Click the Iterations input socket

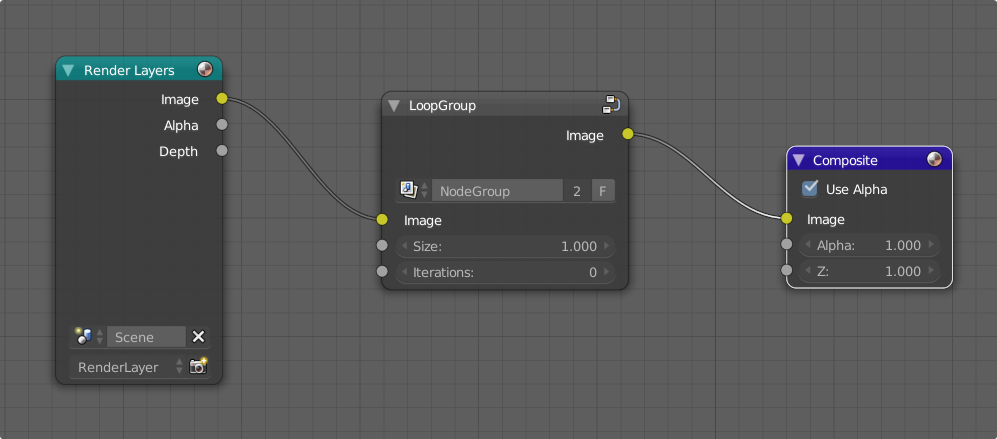click(x=382, y=272)
